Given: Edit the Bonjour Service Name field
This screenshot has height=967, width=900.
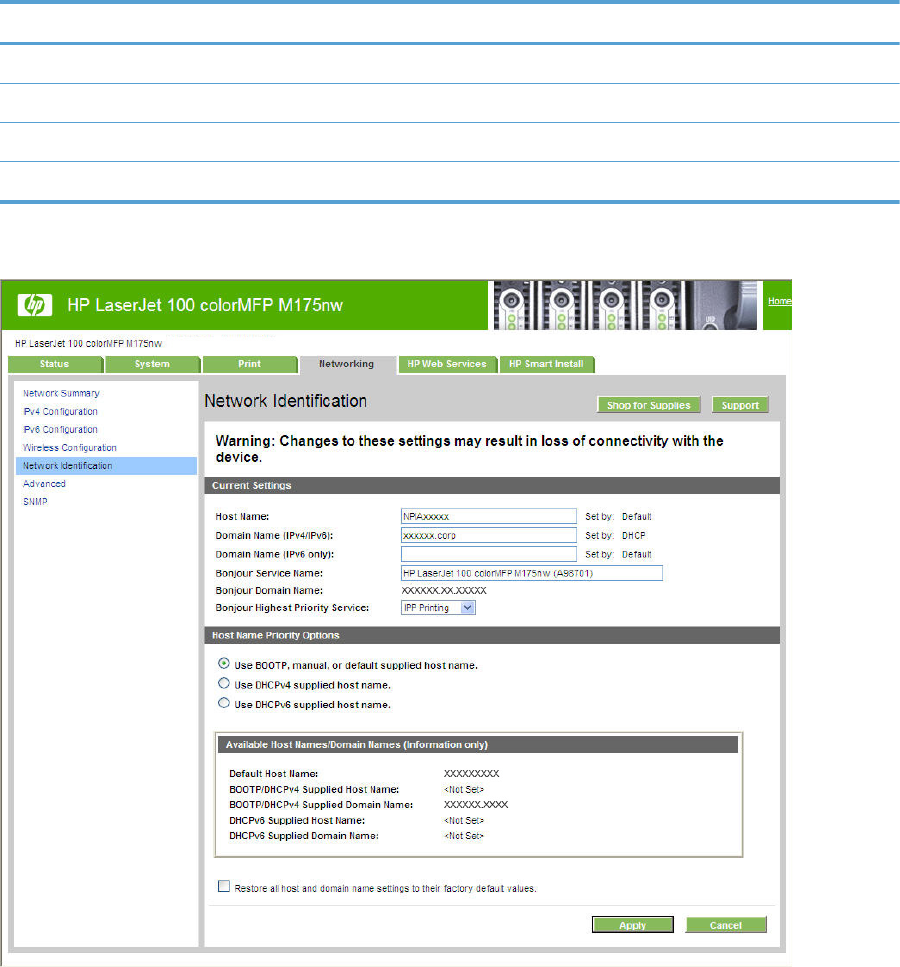Looking at the screenshot, I should [530, 573].
